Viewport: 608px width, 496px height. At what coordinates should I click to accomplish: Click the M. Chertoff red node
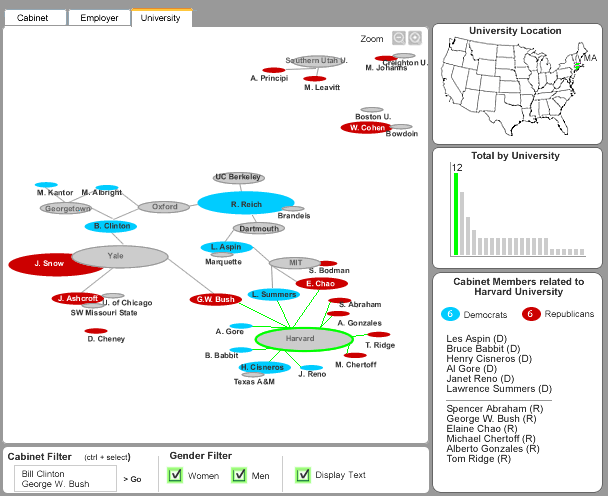355,355
